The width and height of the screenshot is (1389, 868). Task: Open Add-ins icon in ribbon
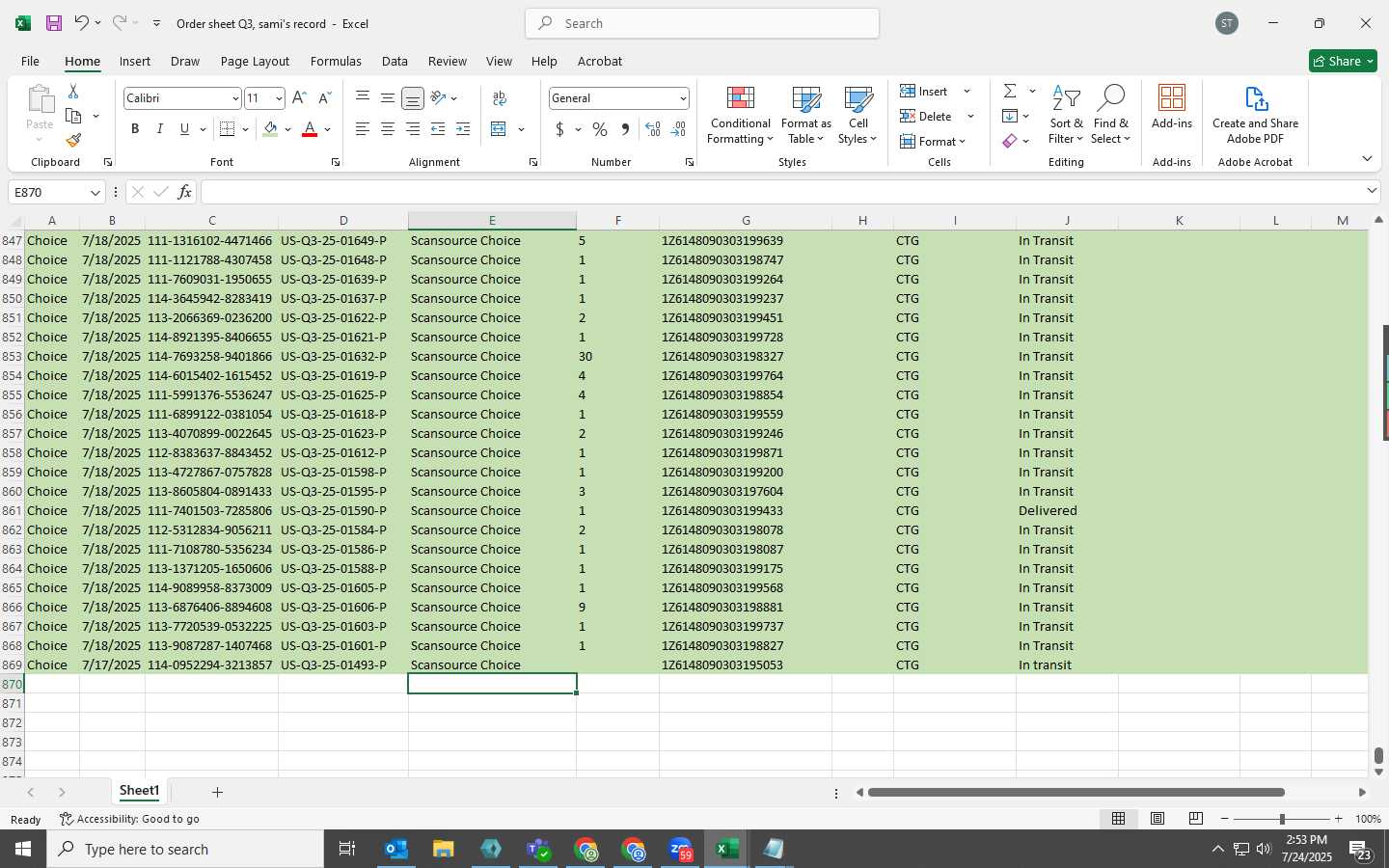click(x=1172, y=107)
